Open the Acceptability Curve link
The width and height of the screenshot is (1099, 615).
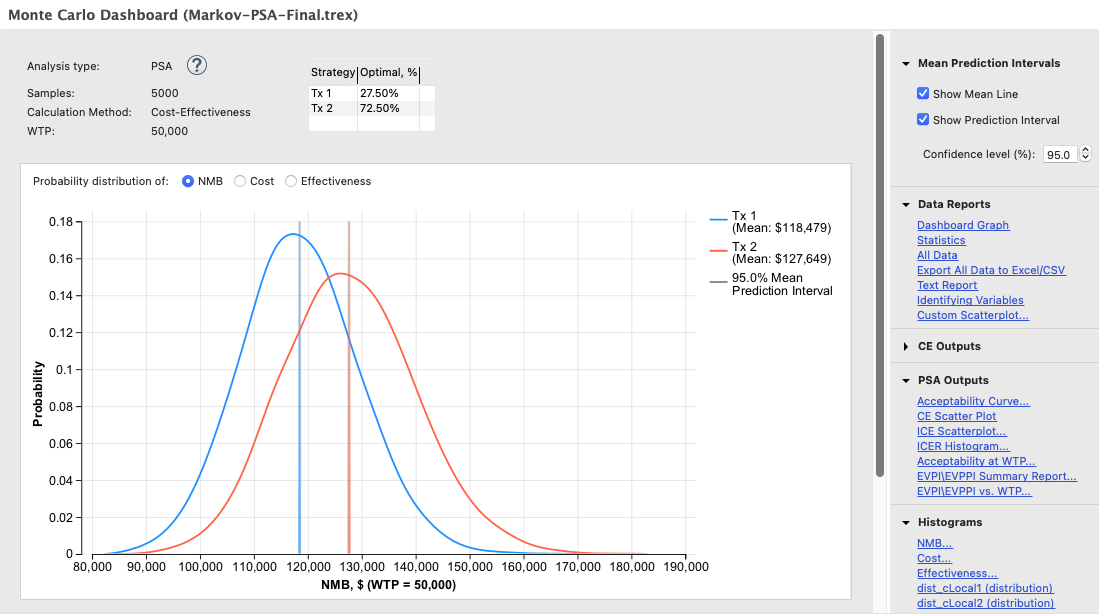[x=973, y=401]
